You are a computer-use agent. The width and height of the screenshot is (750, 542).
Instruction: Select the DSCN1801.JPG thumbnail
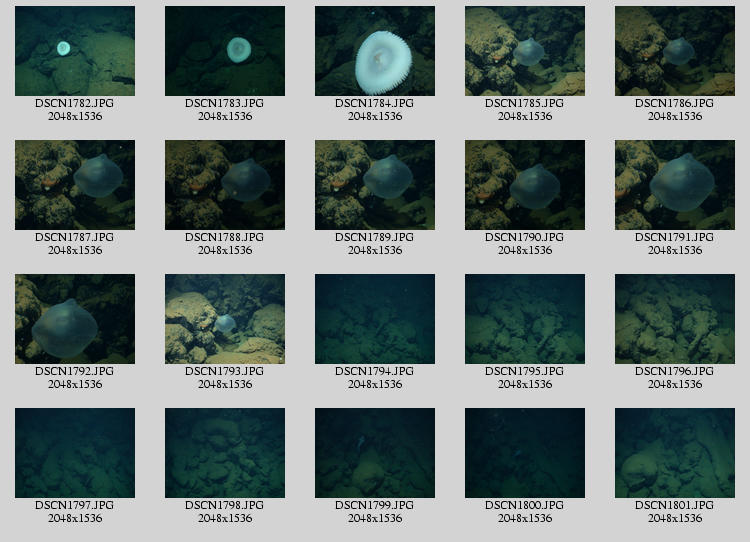[x=675, y=453]
